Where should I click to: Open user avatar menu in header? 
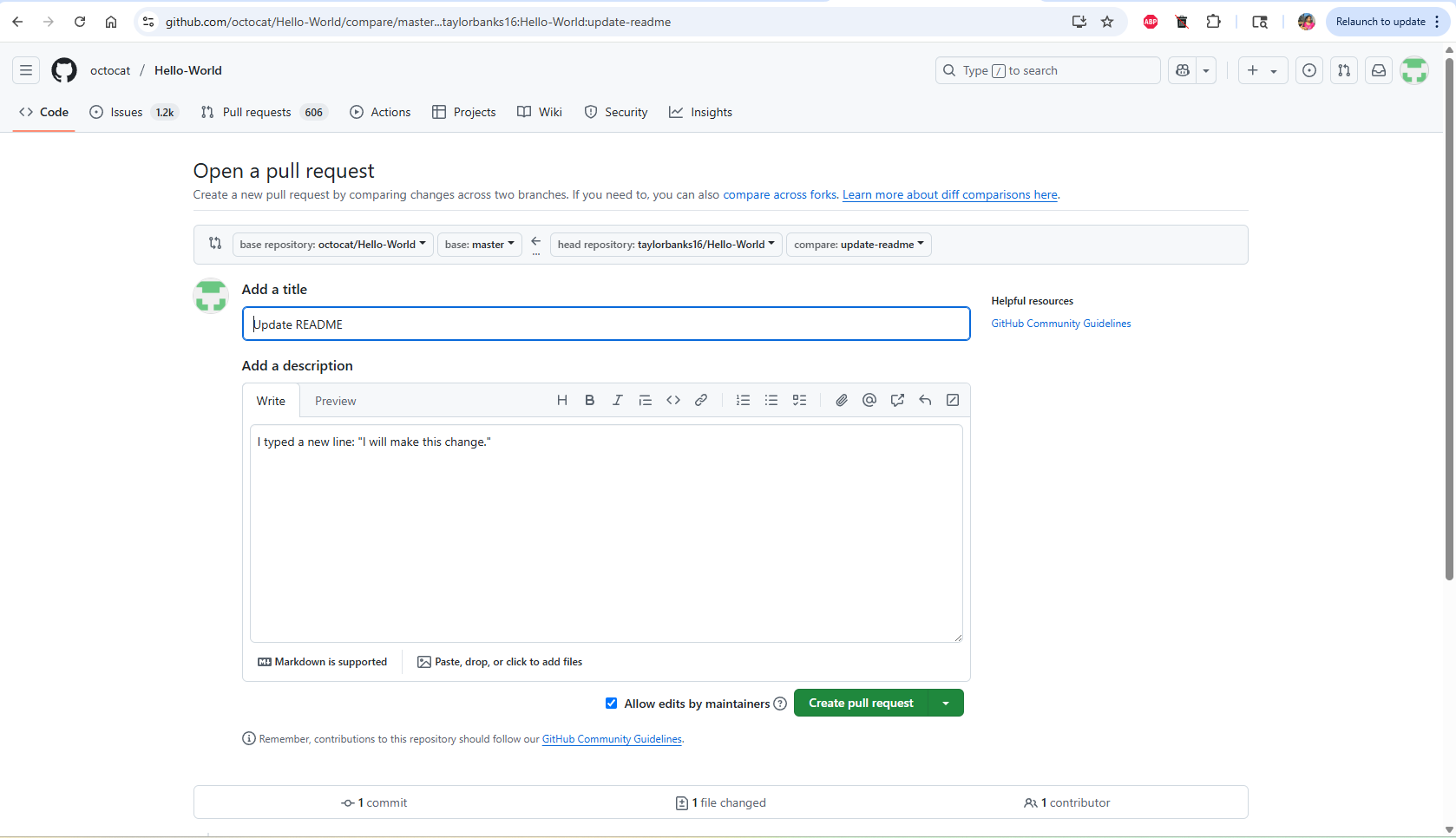click(x=1414, y=70)
